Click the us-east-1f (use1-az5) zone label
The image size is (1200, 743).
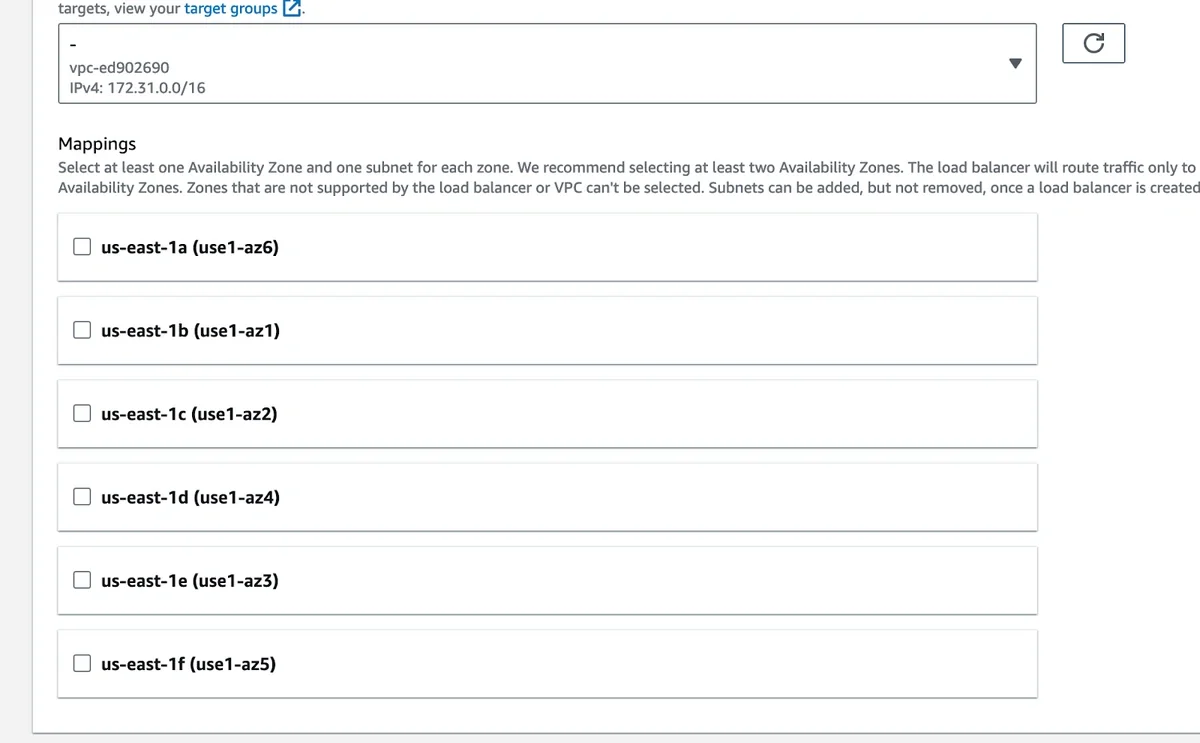188,662
